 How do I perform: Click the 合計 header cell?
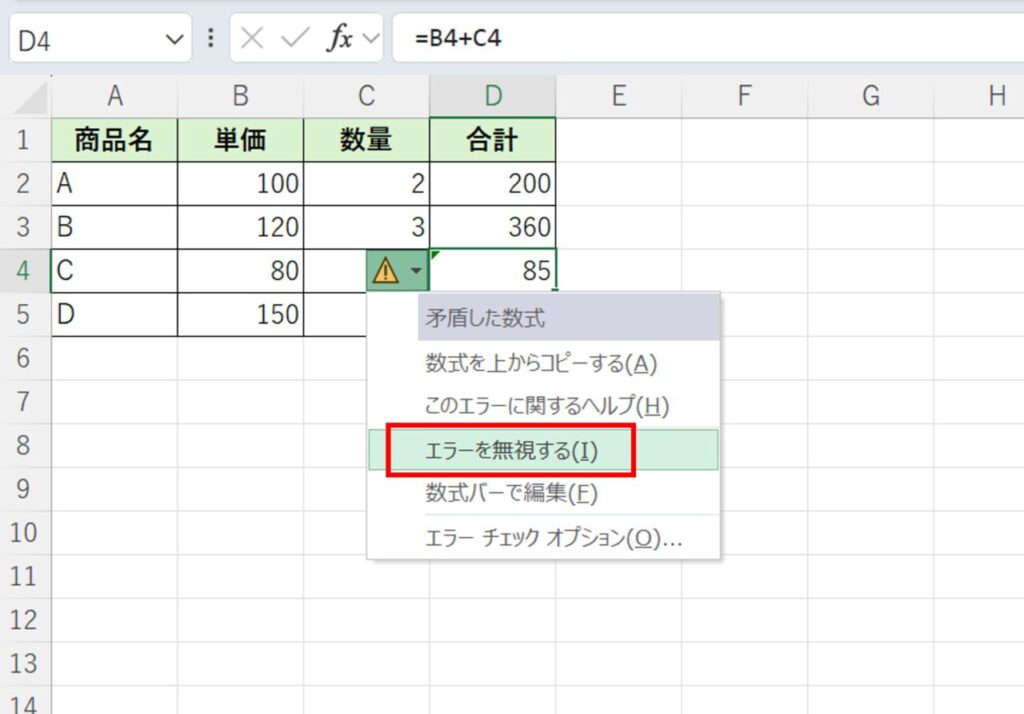click(x=493, y=140)
